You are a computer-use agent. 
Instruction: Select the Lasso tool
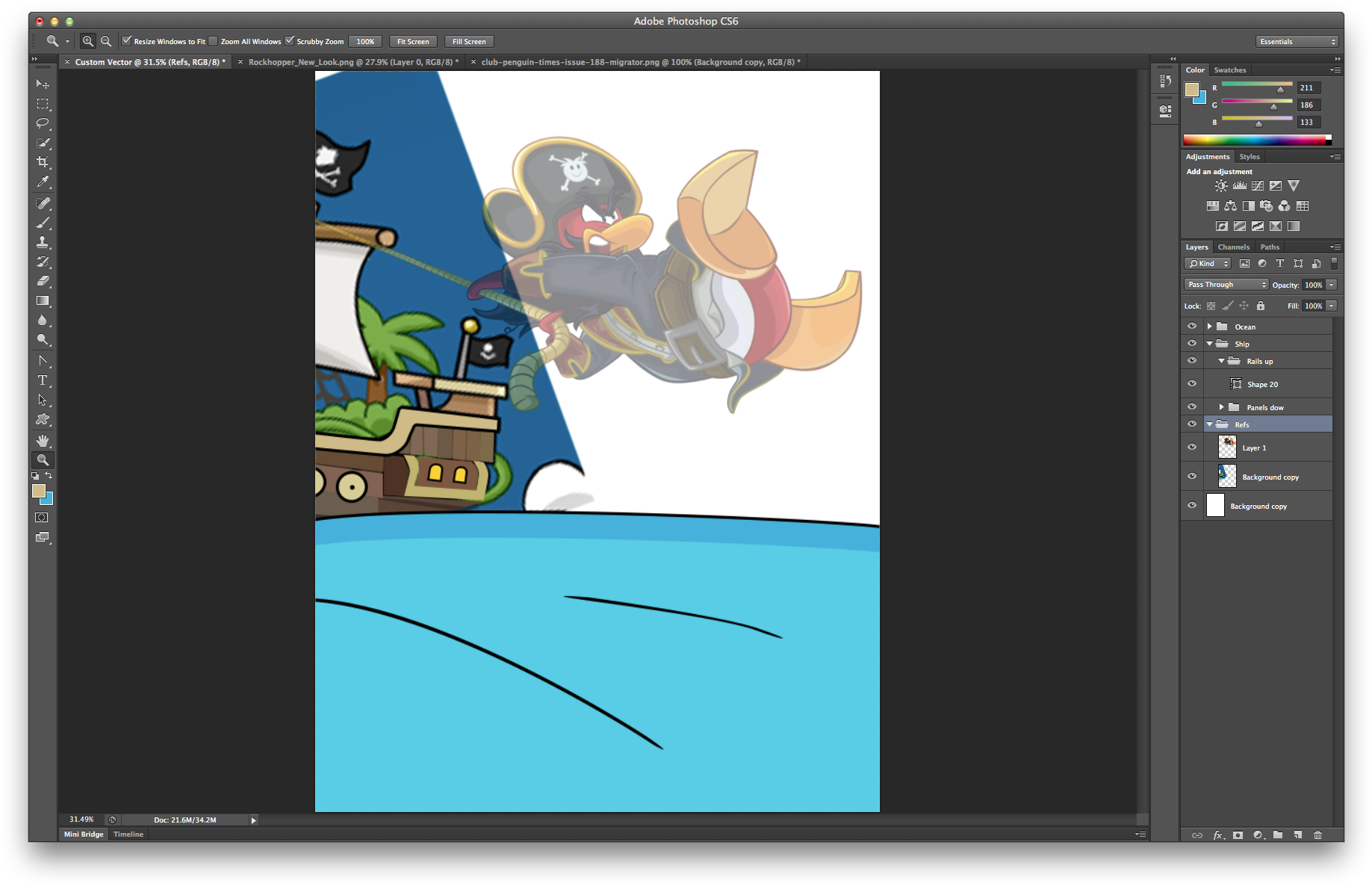point(43,123)
